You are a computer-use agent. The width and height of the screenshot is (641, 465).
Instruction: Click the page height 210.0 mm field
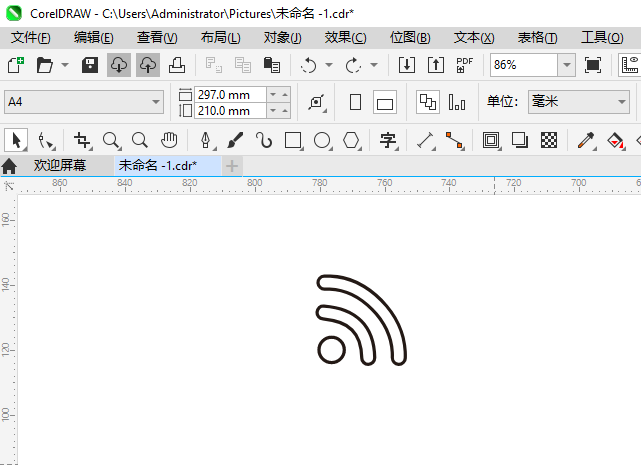click(230, 111)
